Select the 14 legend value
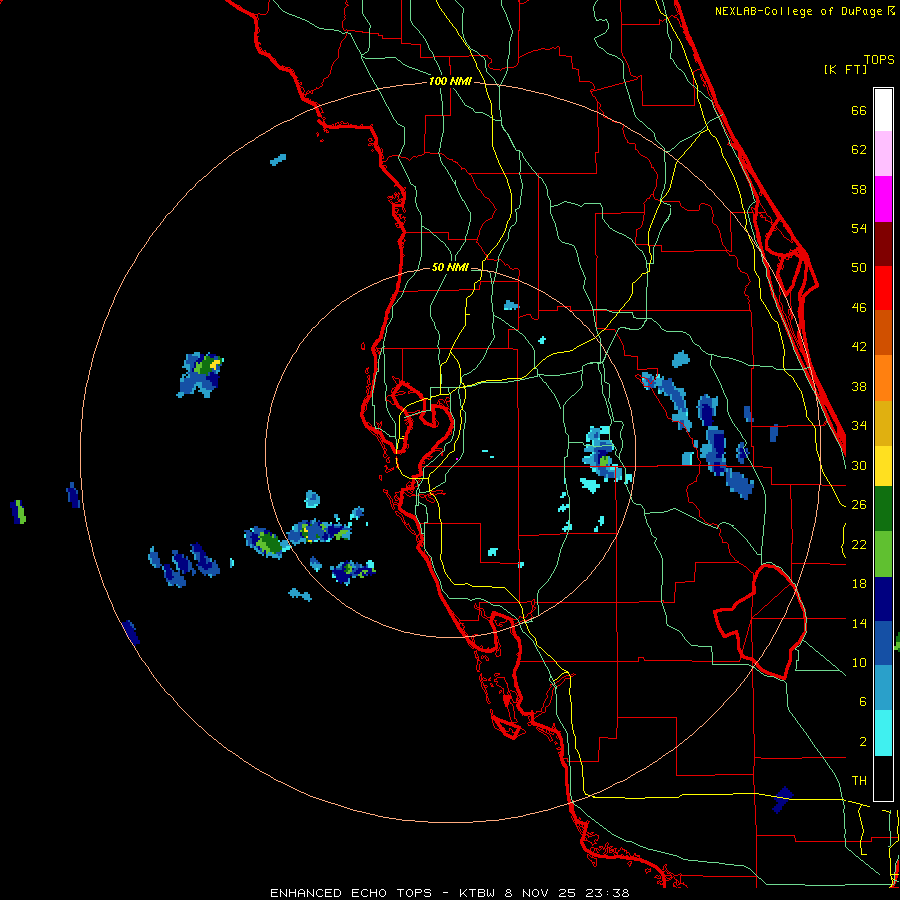Image resolution: width=900 pixels, height=900 pixels. (x=859, y=623)
